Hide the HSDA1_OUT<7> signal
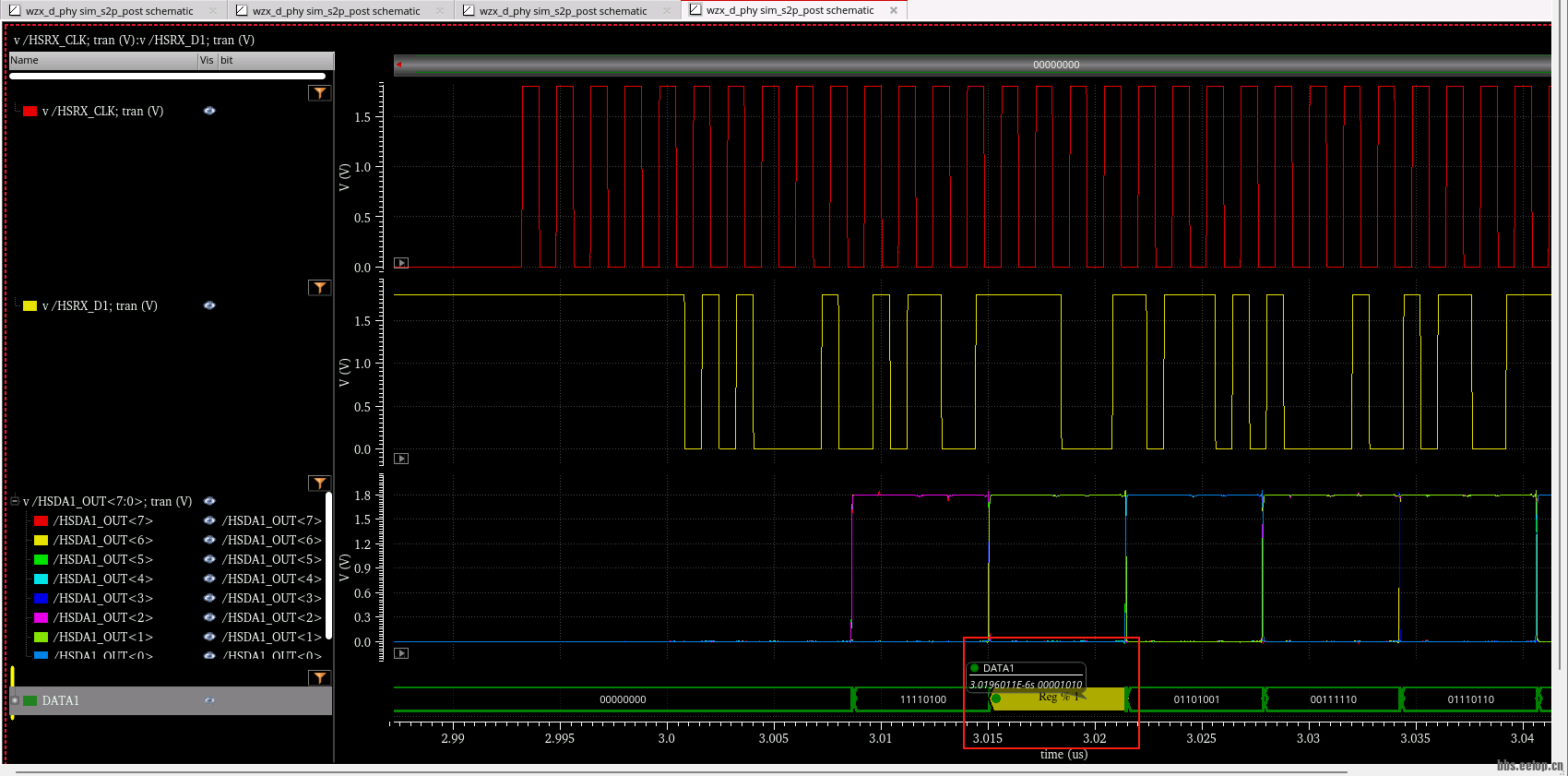 click(209, 520)
